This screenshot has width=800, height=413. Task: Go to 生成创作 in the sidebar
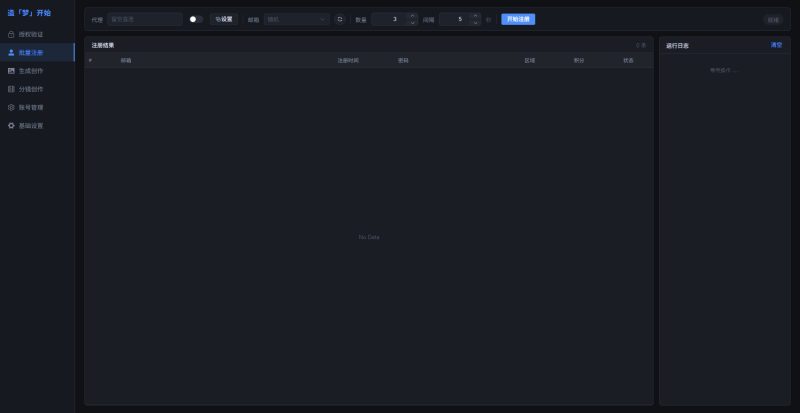coord(31,71)
